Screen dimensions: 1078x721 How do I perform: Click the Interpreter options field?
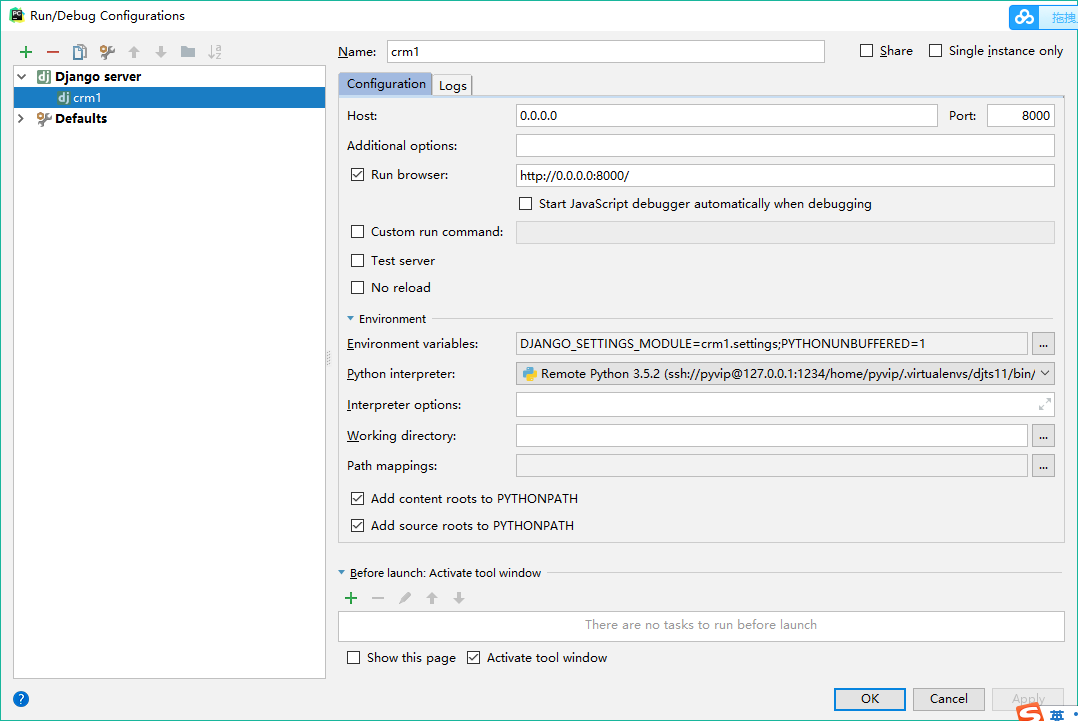pyautogui.click(x=785, y=405)
